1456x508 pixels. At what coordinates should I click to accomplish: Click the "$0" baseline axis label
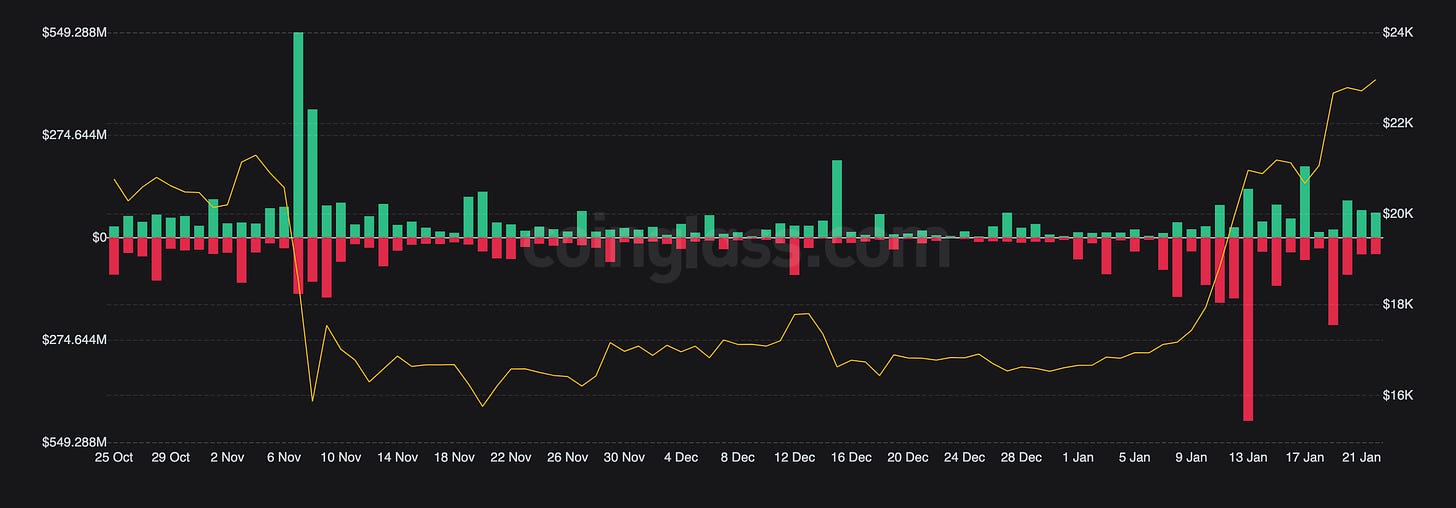[x=99, y=238]
